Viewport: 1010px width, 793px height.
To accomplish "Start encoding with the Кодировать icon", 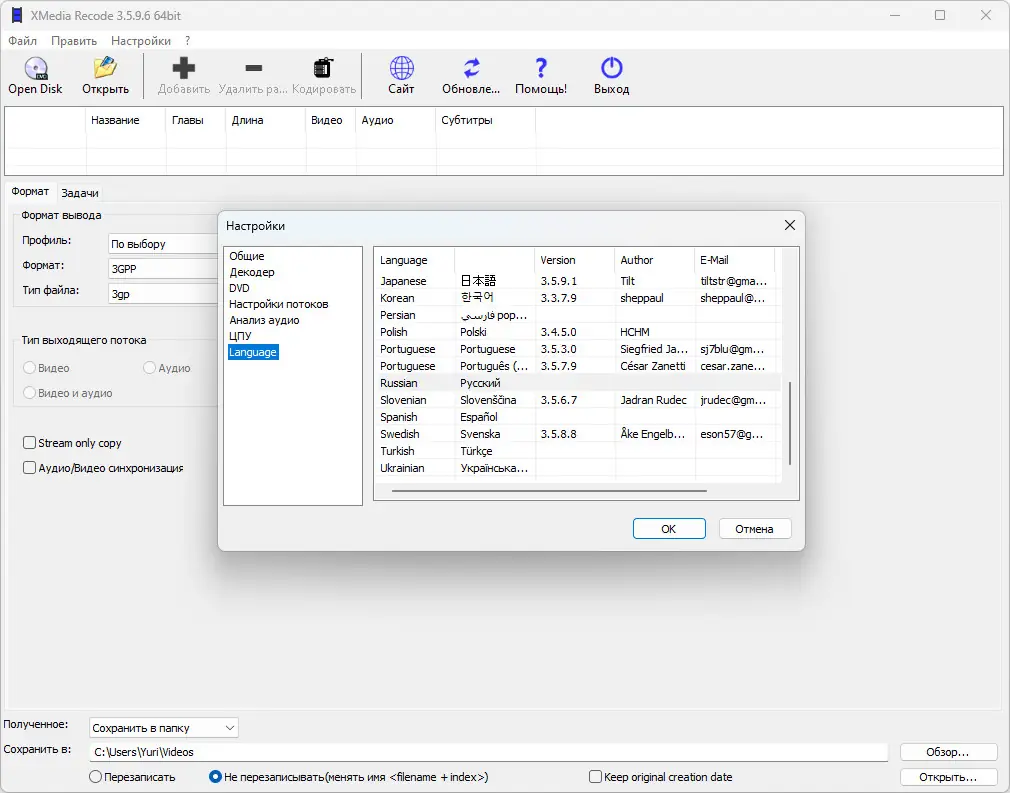I will 323,68.
